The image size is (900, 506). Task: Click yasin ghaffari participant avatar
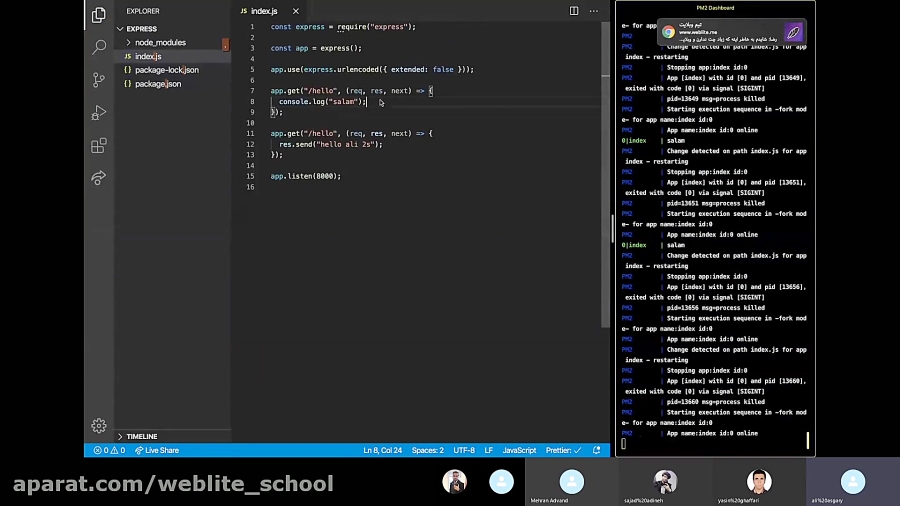(759, 482)
